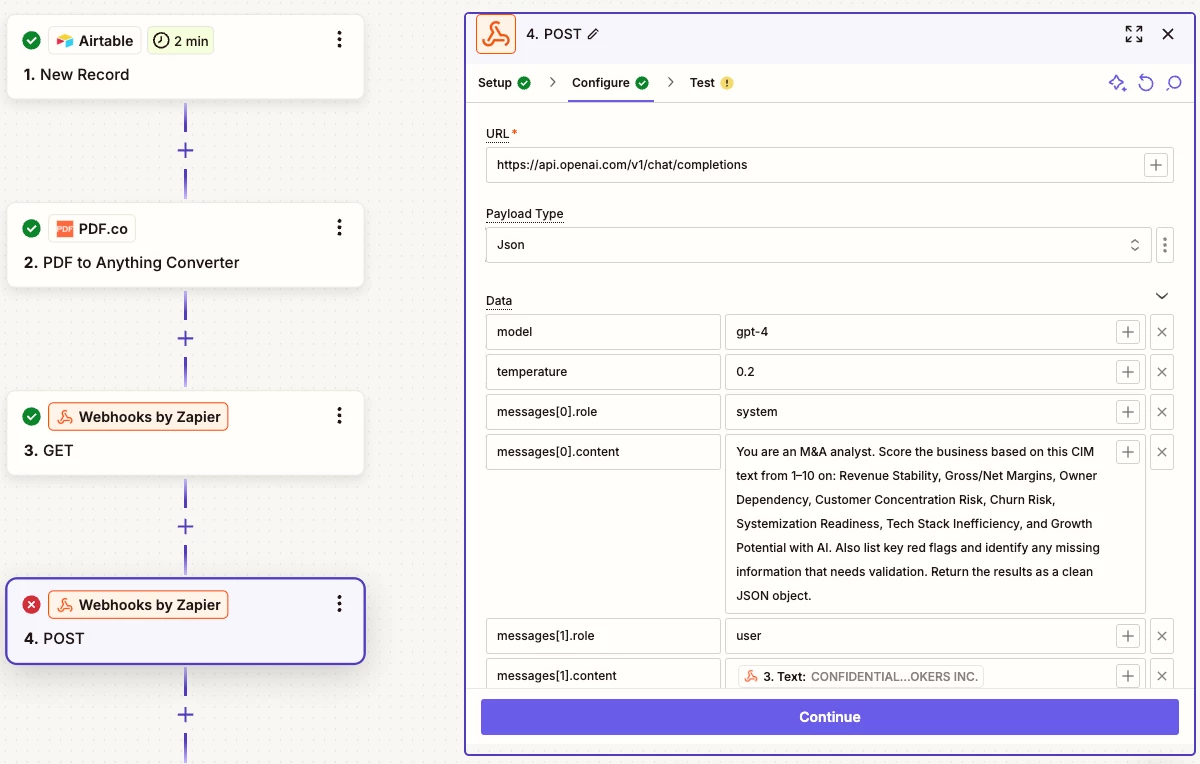
Task: Click the Payload Type label
Action: click(525, 214)
